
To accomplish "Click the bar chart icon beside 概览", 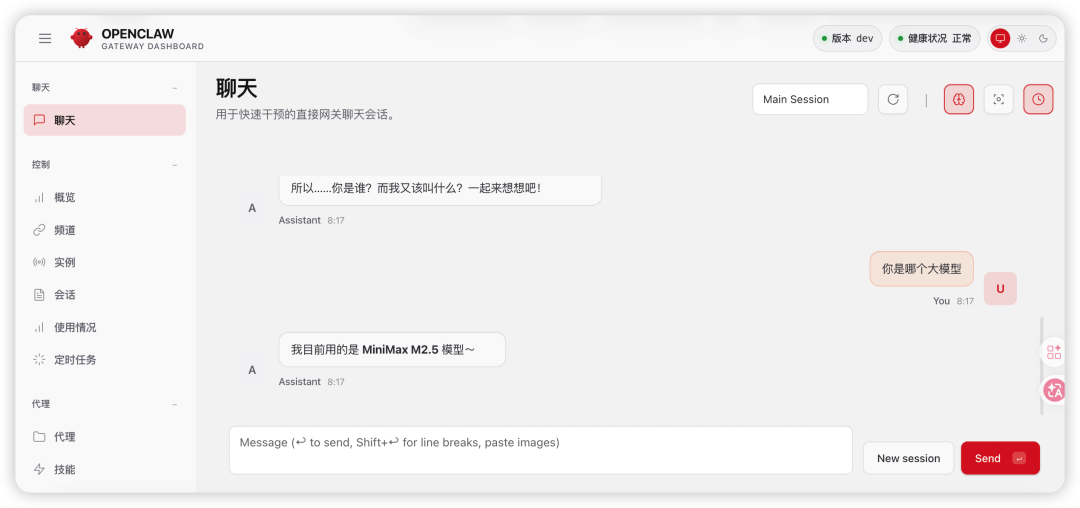I will pyautogui.click(x=39, y=198).
